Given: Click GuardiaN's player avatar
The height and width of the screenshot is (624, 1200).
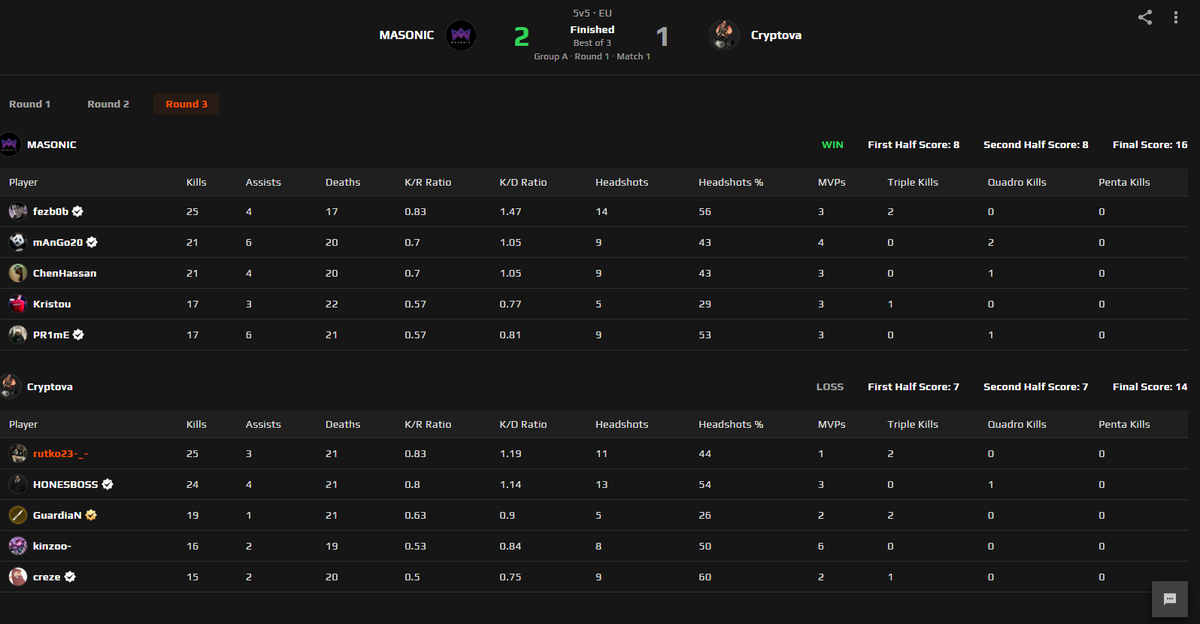Looking at the screenshot, I should [x=18, y=515].
